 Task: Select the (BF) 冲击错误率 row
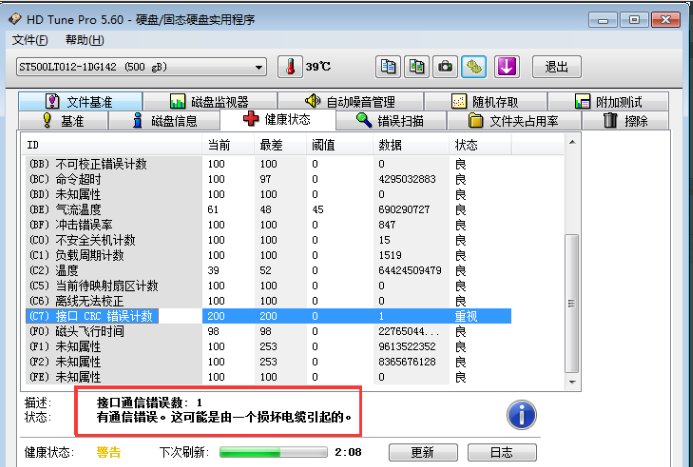point(268,225)
